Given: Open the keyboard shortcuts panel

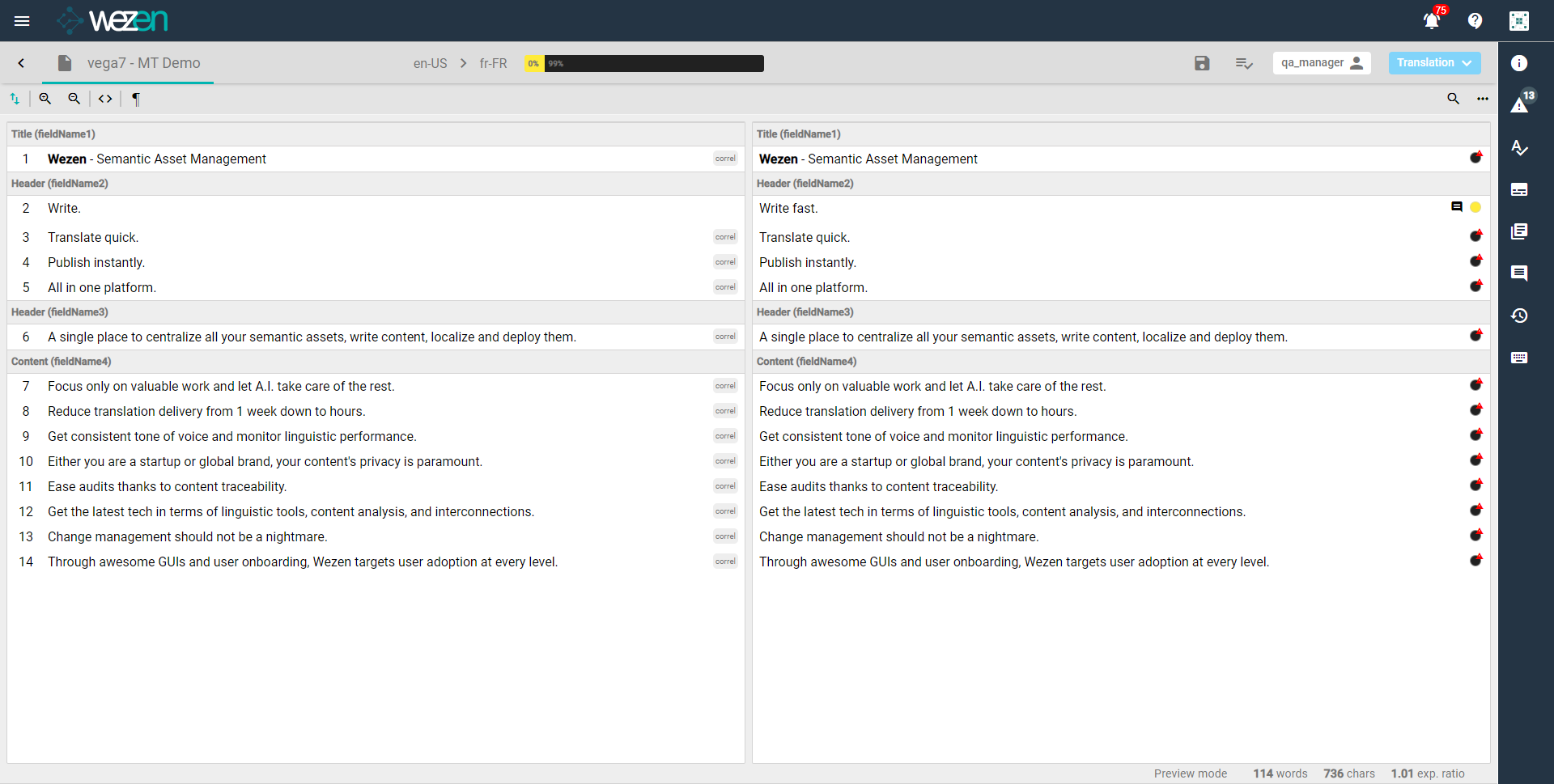Looking at the screenshot, I should (x=1519, y=358).
